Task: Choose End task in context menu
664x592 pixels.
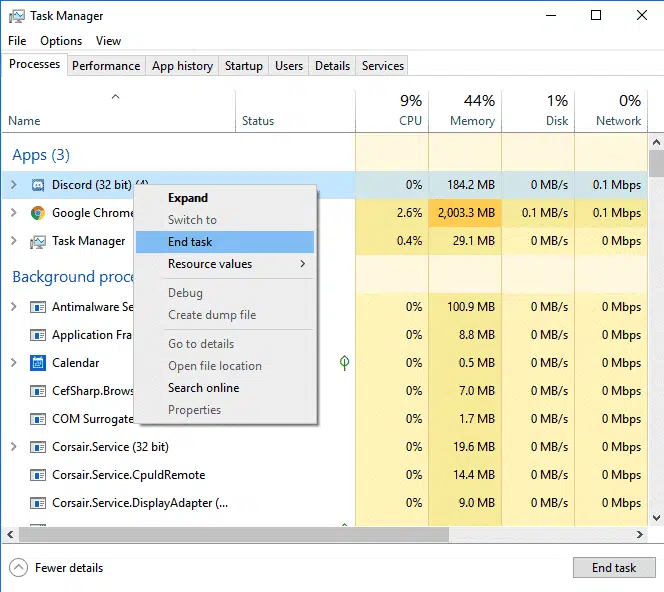Action: coord(225,242)
